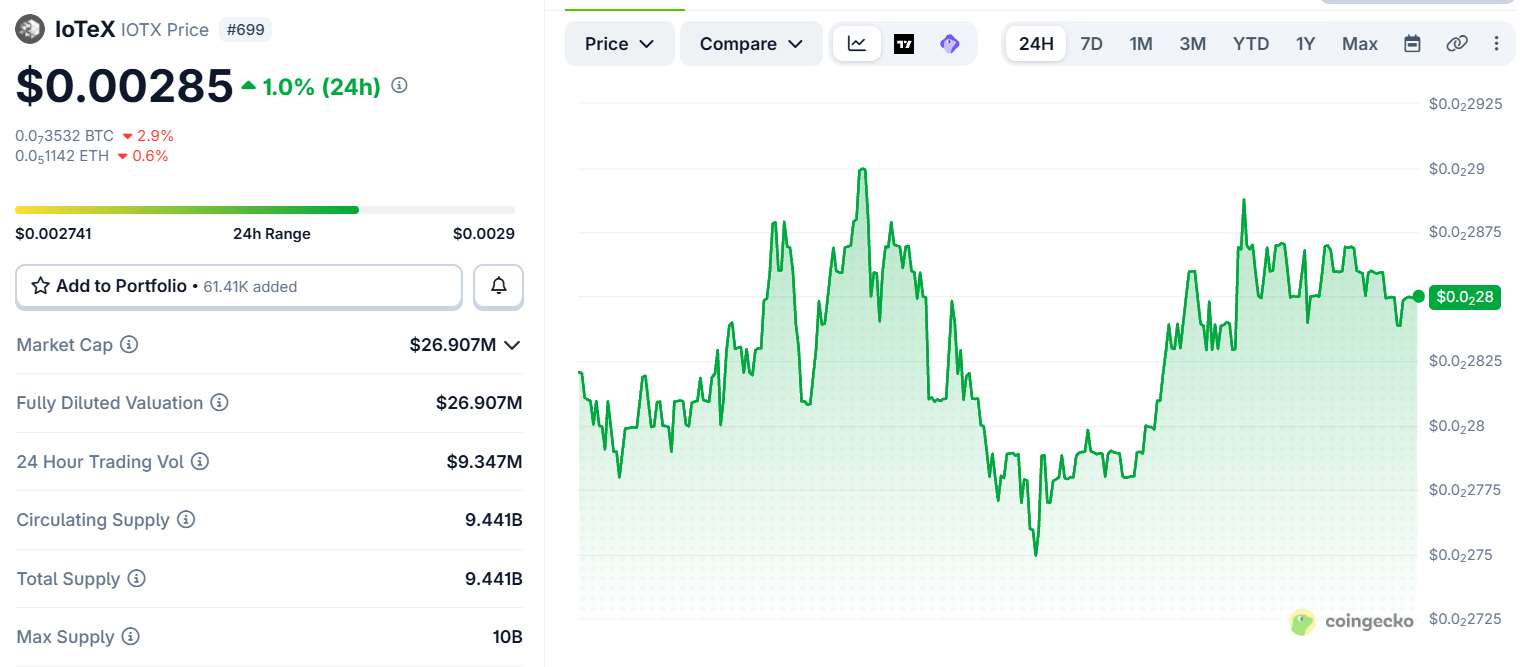Open the calendar date range picker
Screen dimensions: 1525x667
click(x=1412, y=44)
